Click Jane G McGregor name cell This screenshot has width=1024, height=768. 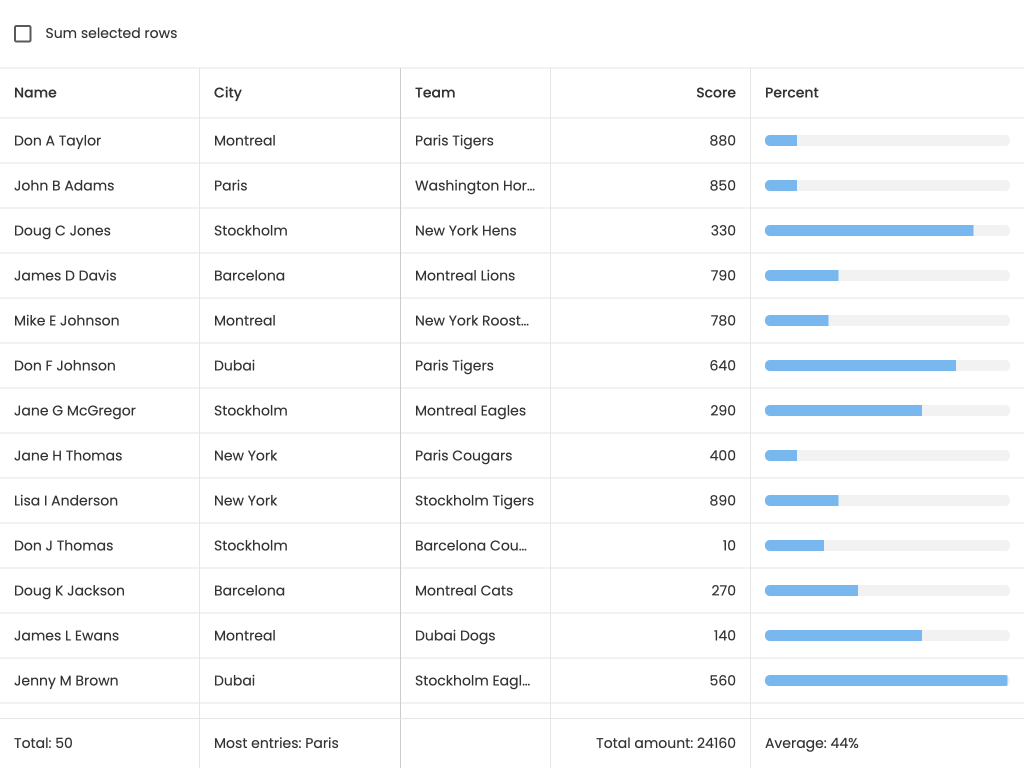tap(75, 411)
